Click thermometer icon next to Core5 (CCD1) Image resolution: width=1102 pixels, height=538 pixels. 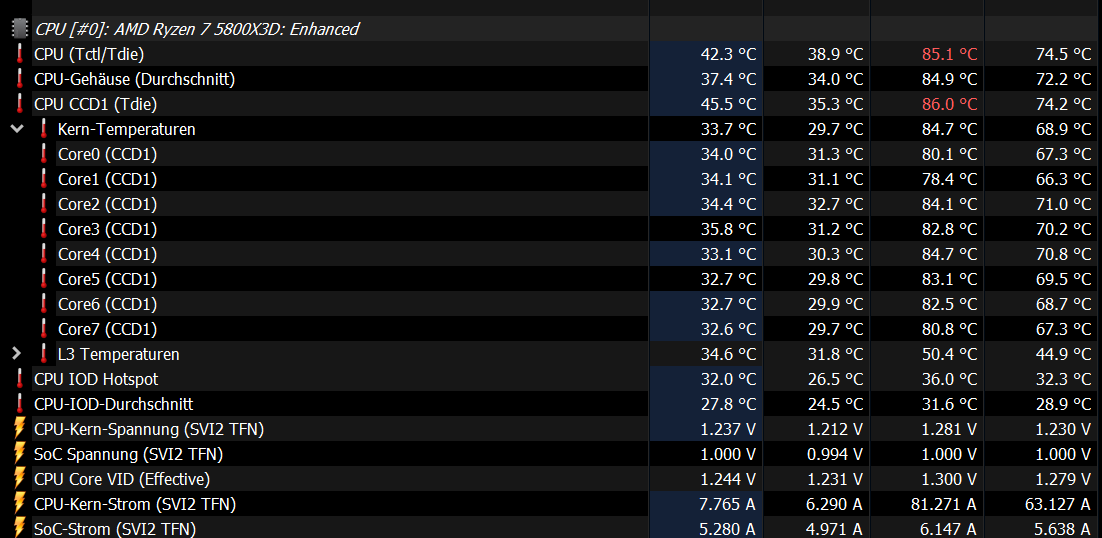point(44,279)
